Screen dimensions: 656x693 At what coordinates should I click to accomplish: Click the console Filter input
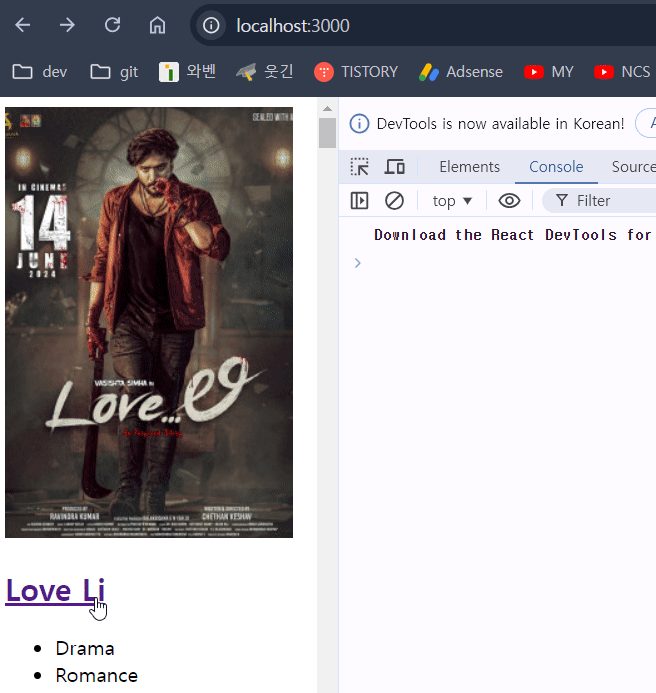point(599,201)
